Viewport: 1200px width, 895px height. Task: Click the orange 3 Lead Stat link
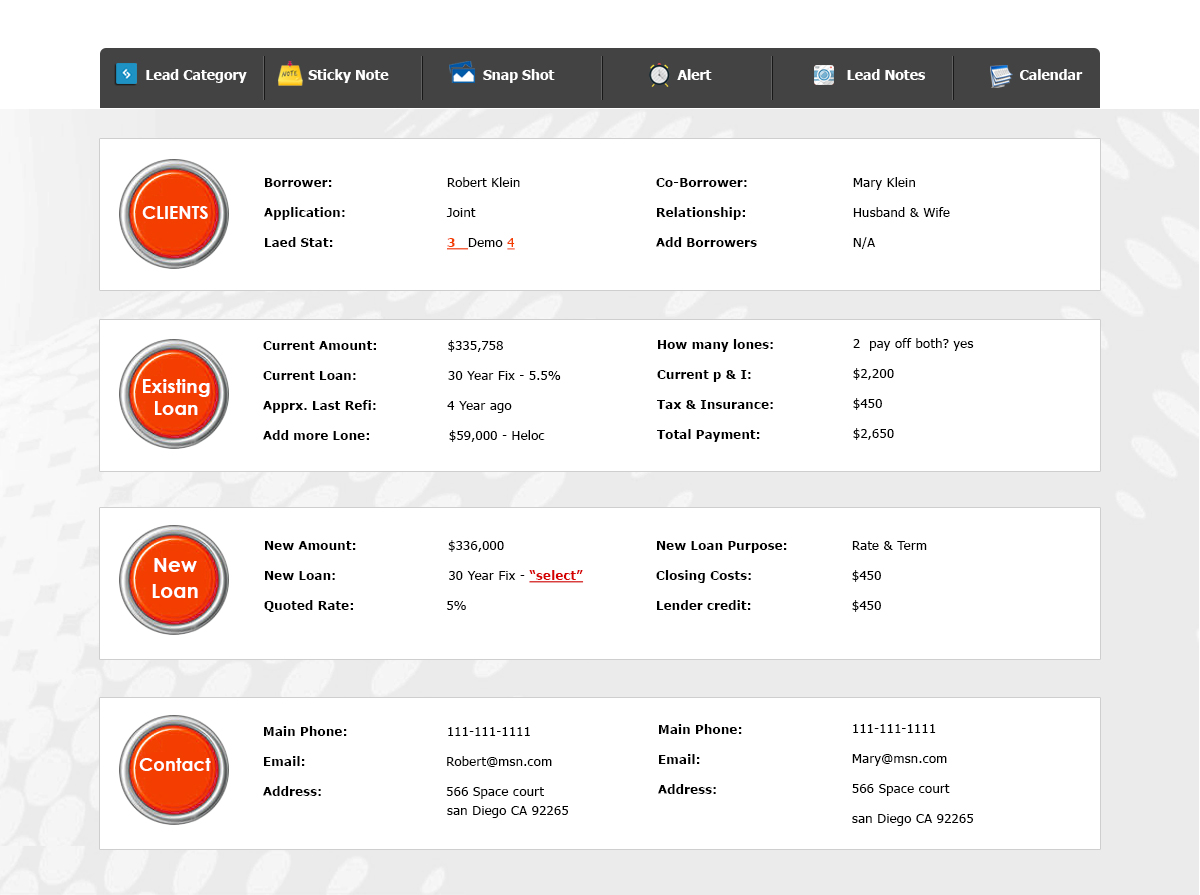[452, 243]
